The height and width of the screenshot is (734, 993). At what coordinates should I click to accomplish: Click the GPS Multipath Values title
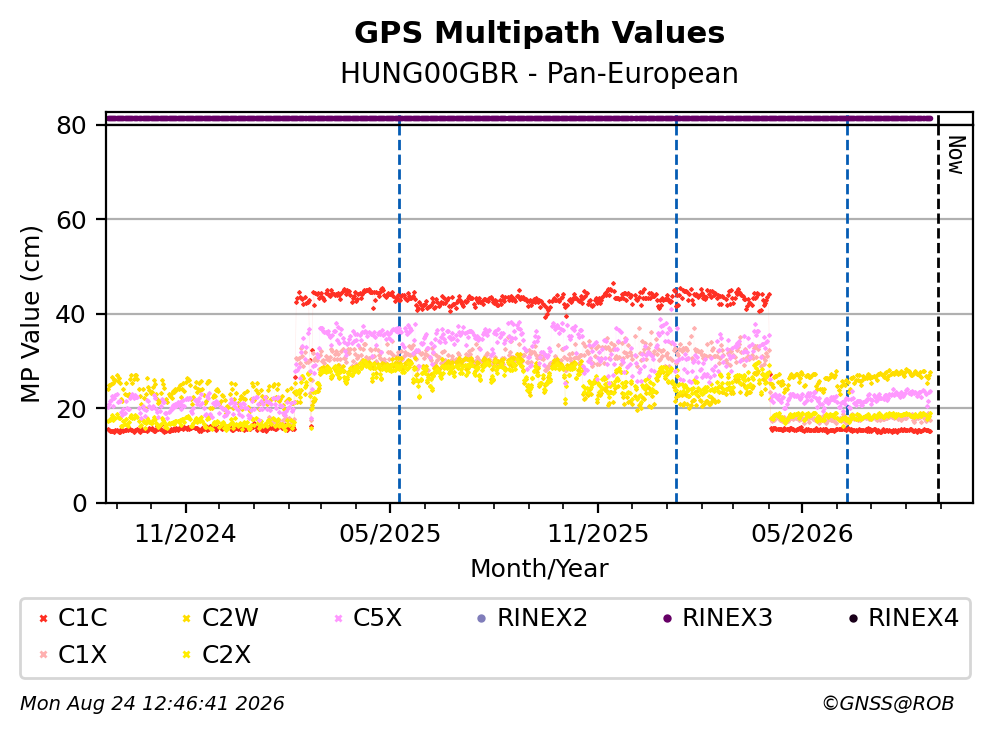point(539,33)
